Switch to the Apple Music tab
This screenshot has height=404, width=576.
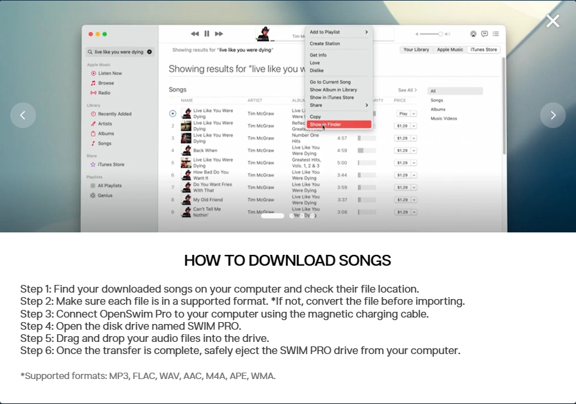[x=450, y=50]
